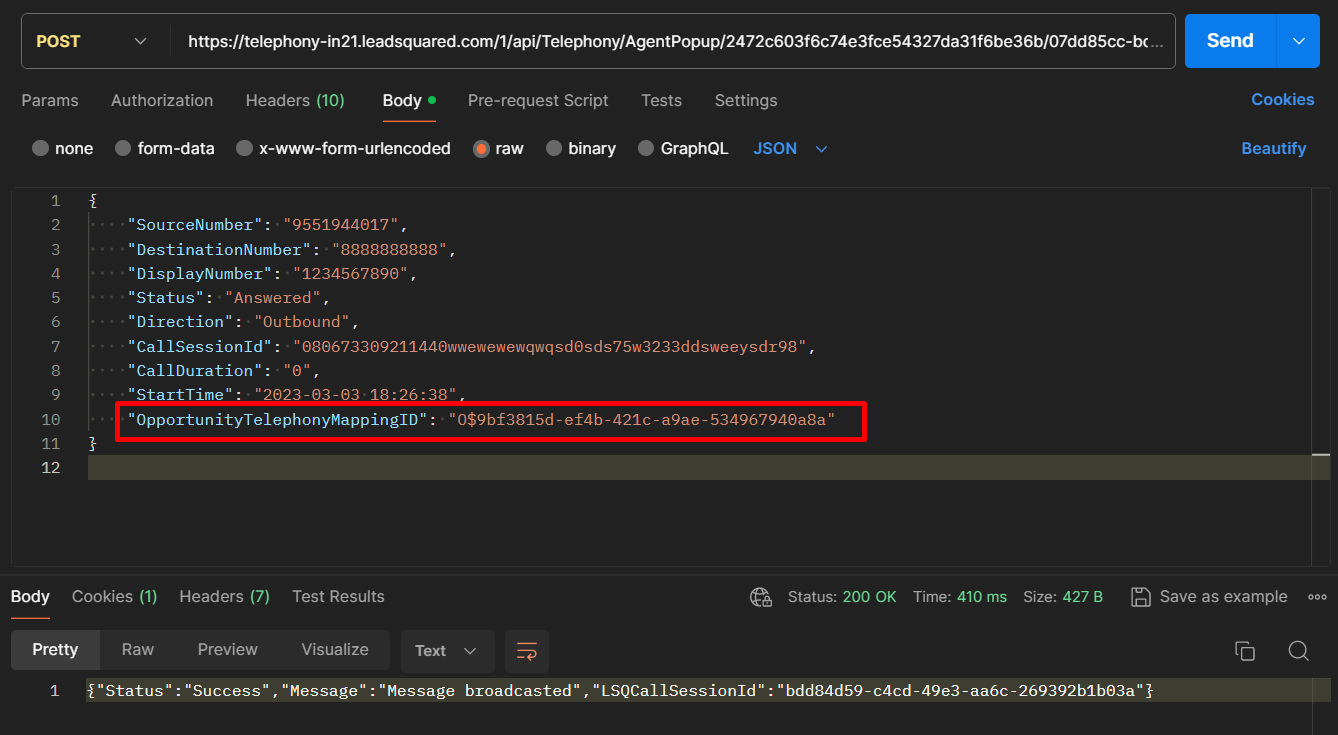1338x735 pixels.
Task: Click the wrap lines icon in response toolbar
Action: [x=527, y=651]
